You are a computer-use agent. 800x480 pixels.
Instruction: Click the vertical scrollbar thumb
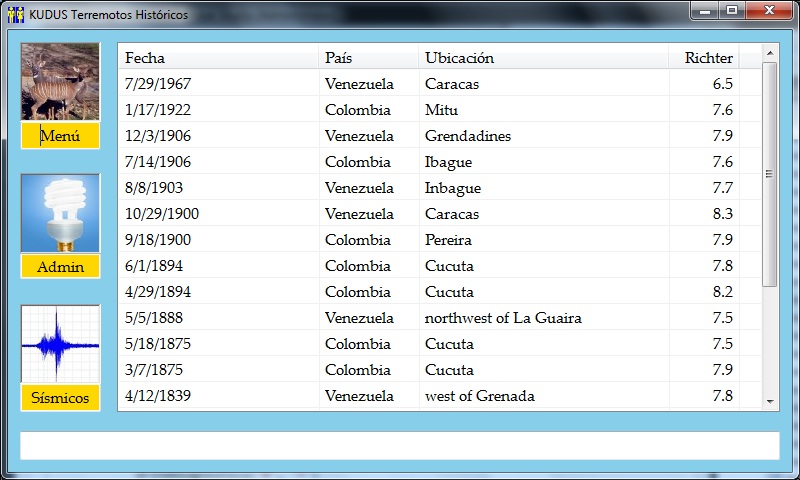coord(769,174)
